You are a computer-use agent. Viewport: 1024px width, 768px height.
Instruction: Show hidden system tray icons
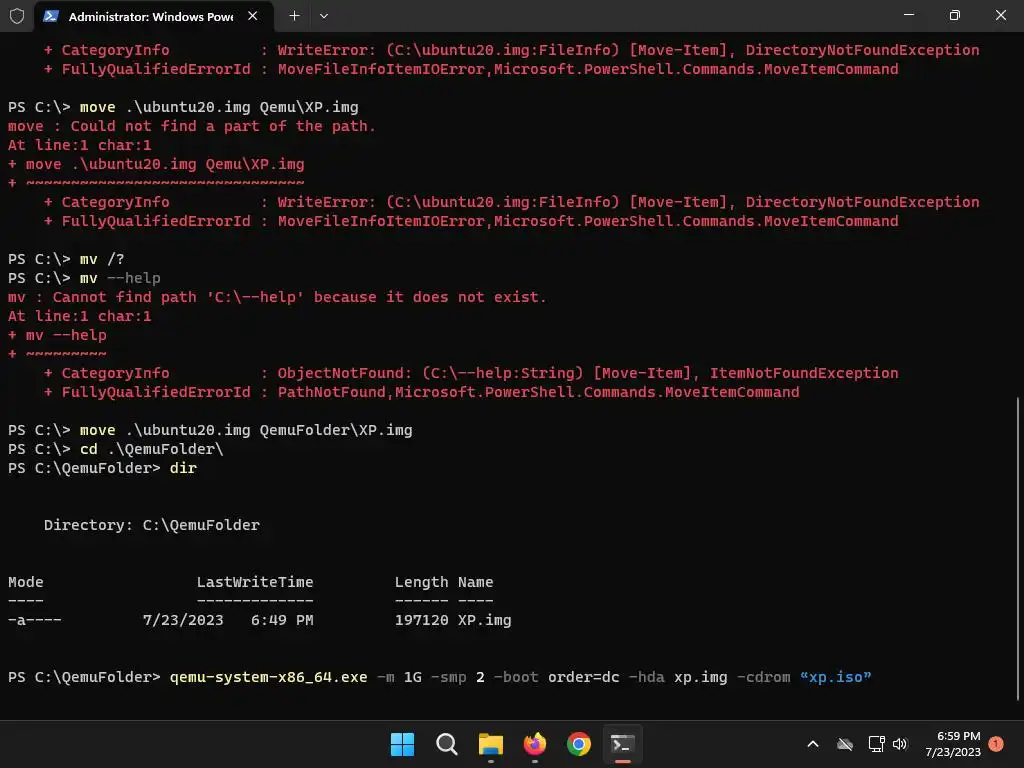pyautogui.click(x=813, y=744)
